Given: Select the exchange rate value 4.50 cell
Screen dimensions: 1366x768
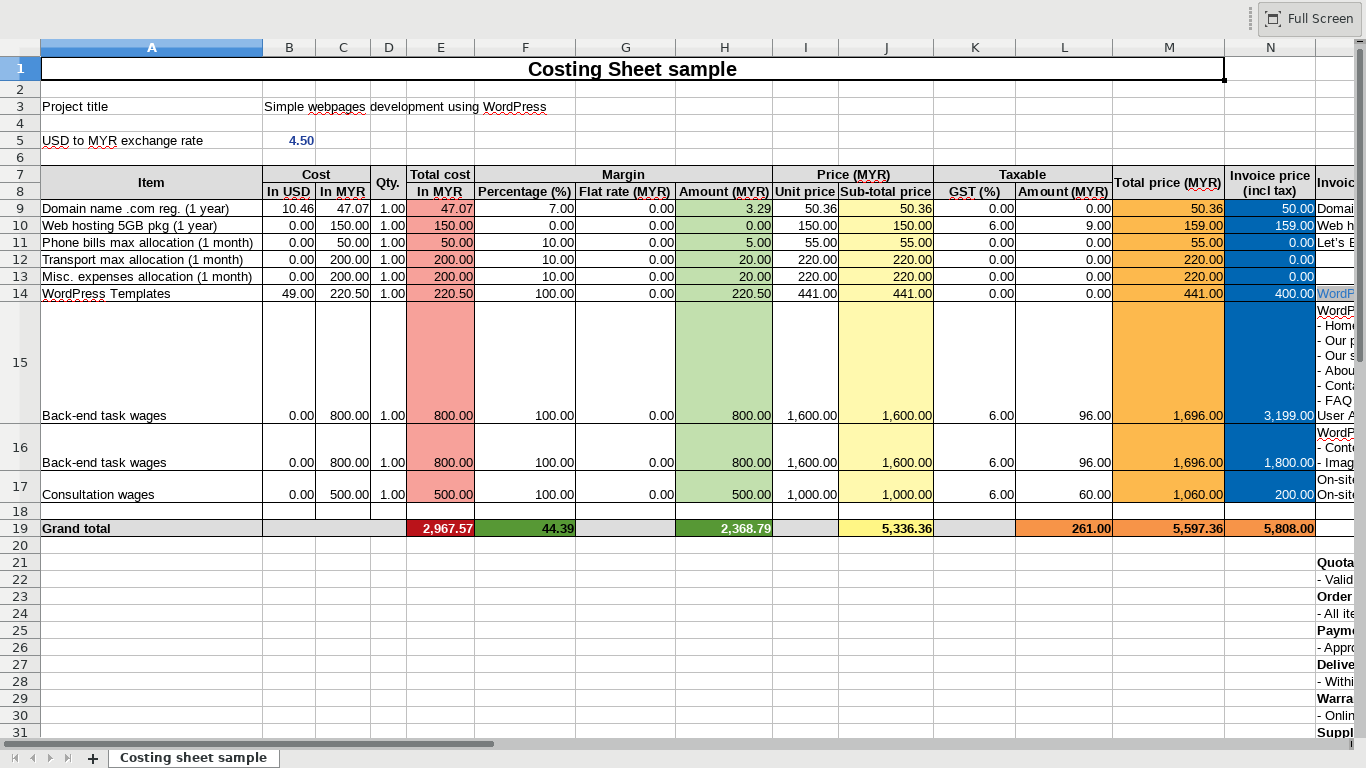Looking at the screenshot, I should (289, 141).
